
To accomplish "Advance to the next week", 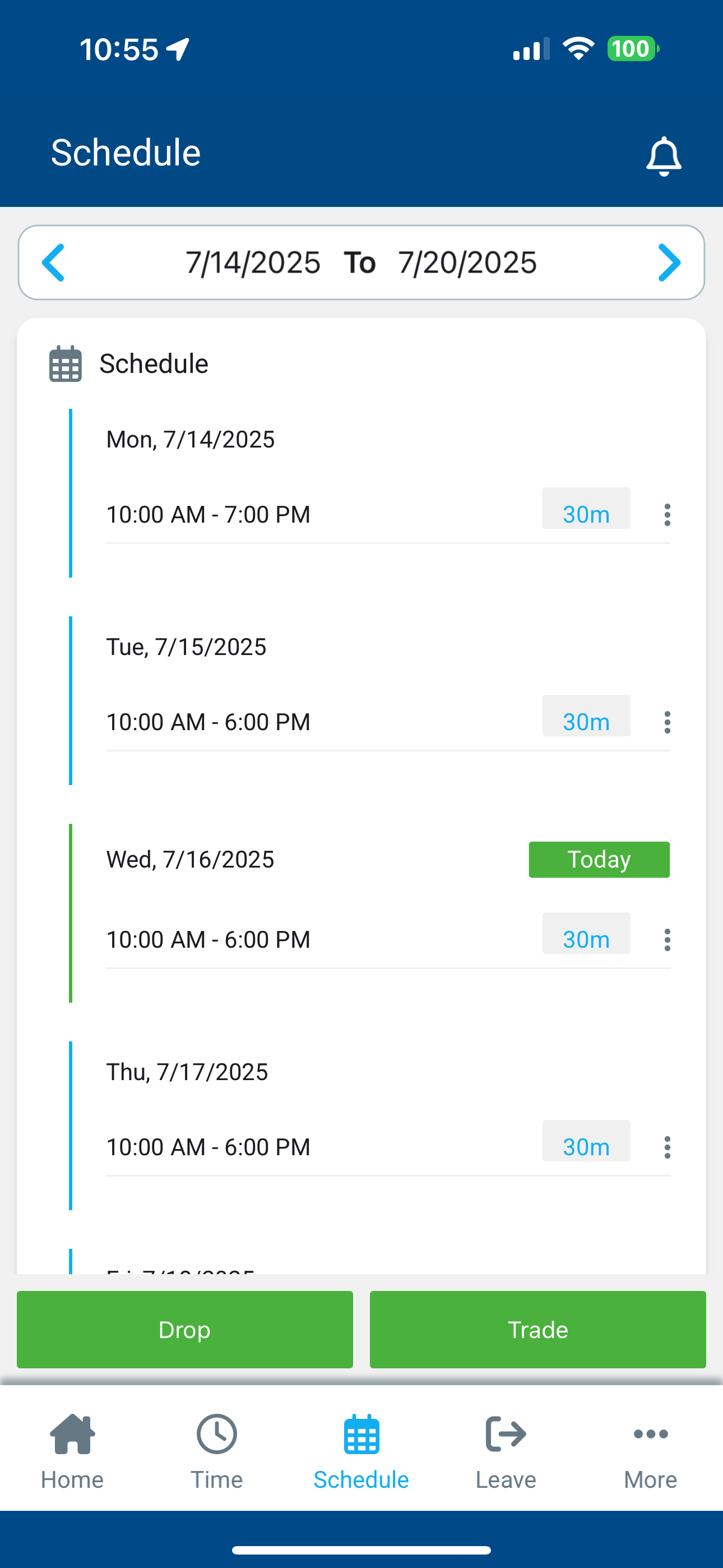I will 669,262.
